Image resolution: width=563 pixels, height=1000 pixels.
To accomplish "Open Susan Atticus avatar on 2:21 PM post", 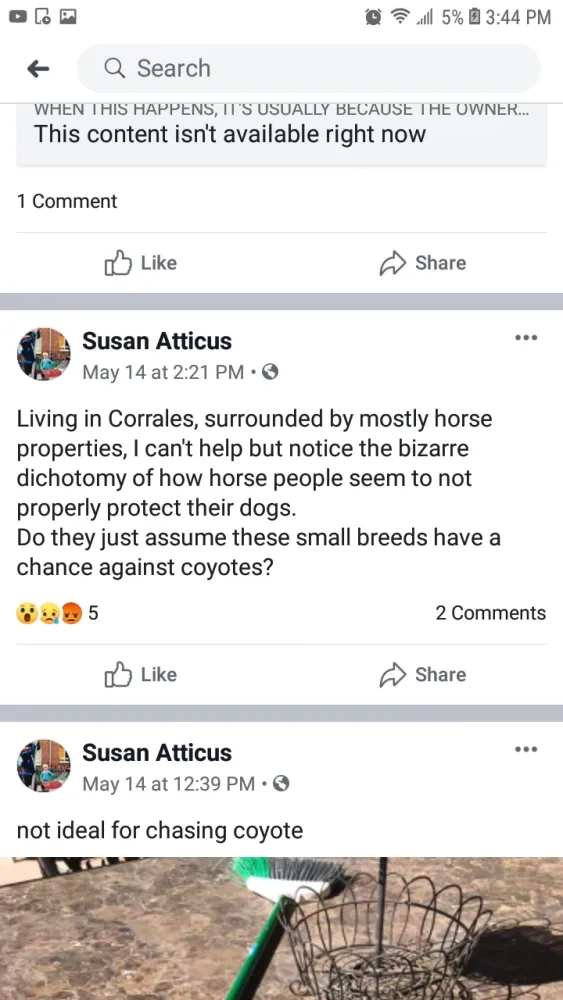I will pos(44,354).
